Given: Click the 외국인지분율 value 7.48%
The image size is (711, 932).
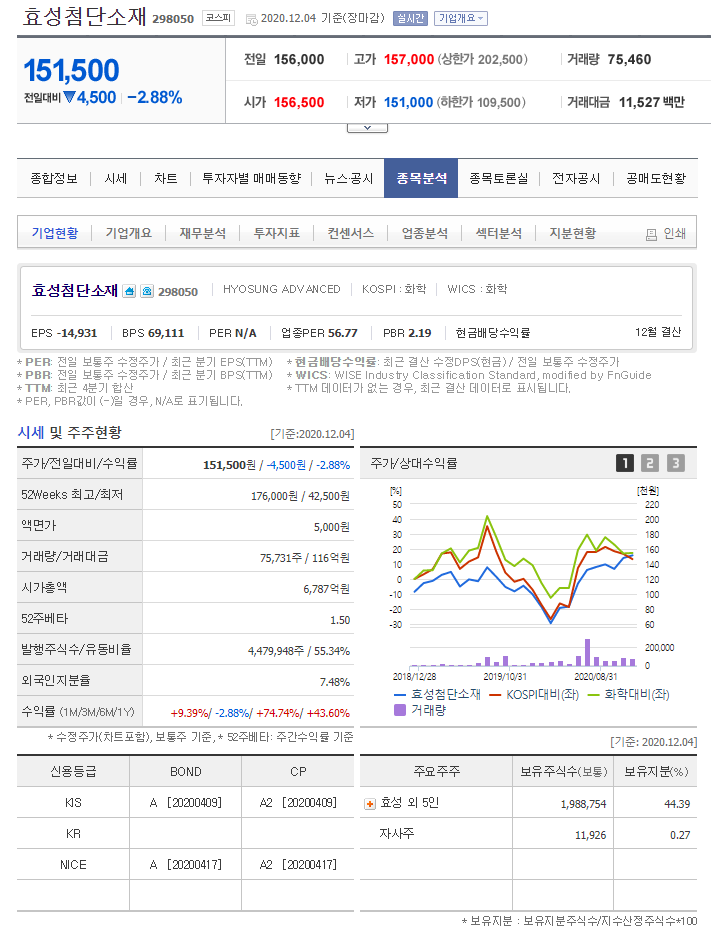Looking at the screenshot, I should (x=335, y=682).
